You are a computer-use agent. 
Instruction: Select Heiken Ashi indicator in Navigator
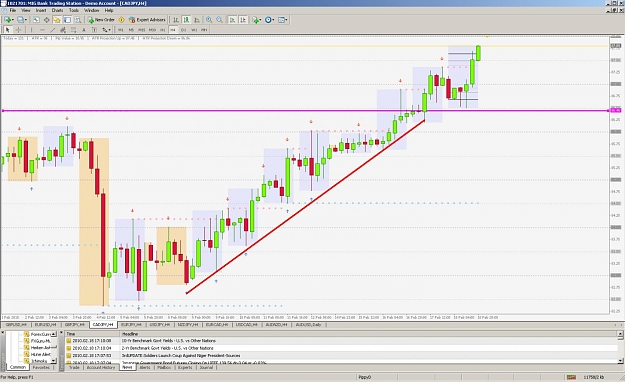tap(41, 348)
